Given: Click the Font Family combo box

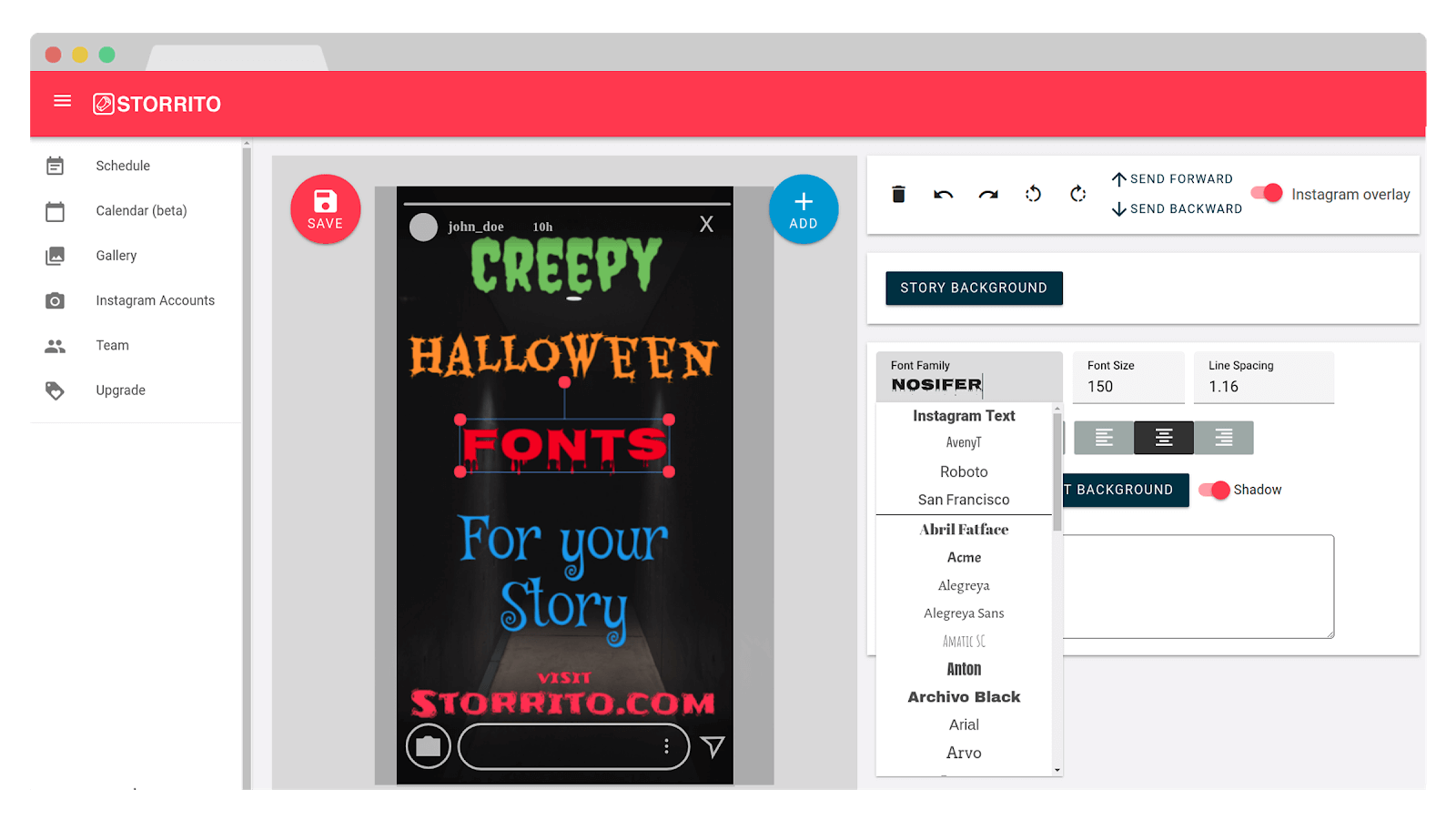Looking at the screenshot, I should click(x=969, y=377).
